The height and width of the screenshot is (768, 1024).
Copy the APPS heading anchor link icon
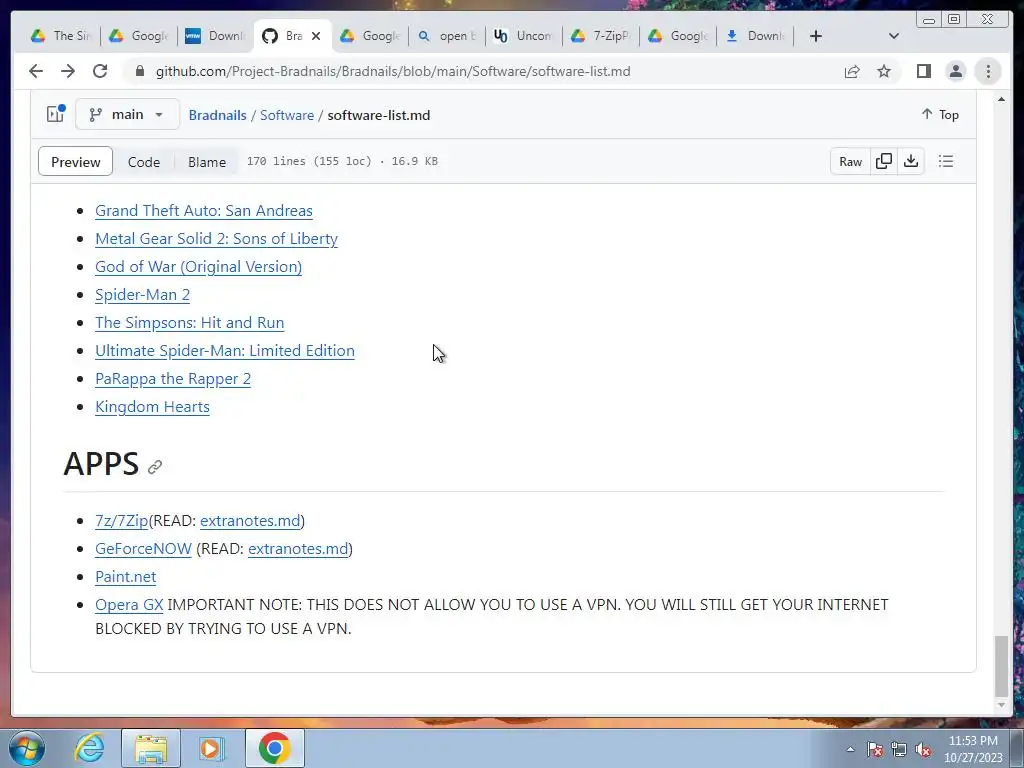155,467
